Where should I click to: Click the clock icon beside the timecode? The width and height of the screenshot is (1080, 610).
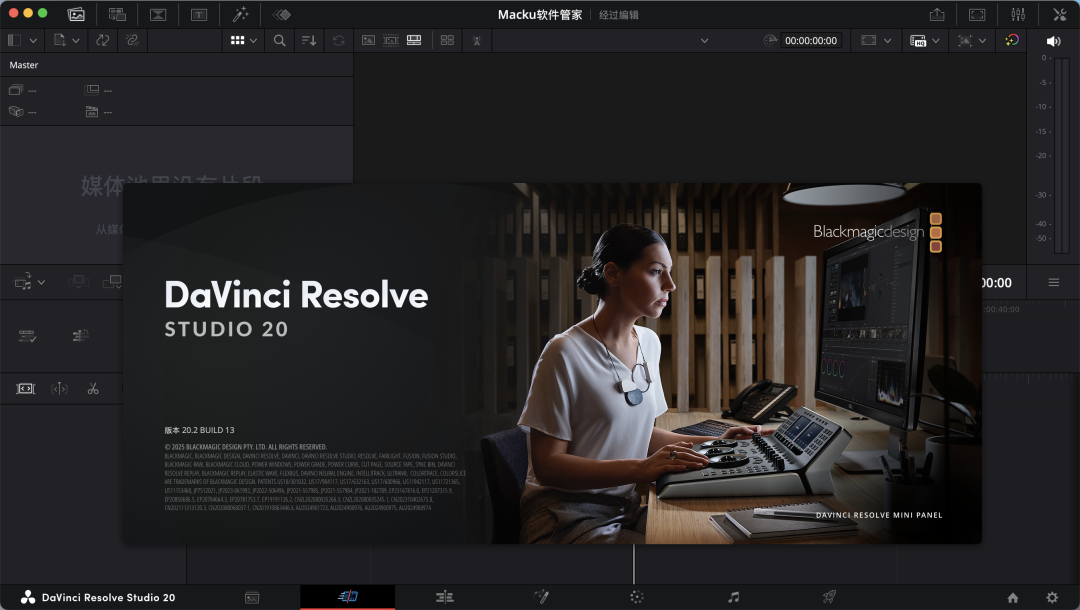coord(771,41)
